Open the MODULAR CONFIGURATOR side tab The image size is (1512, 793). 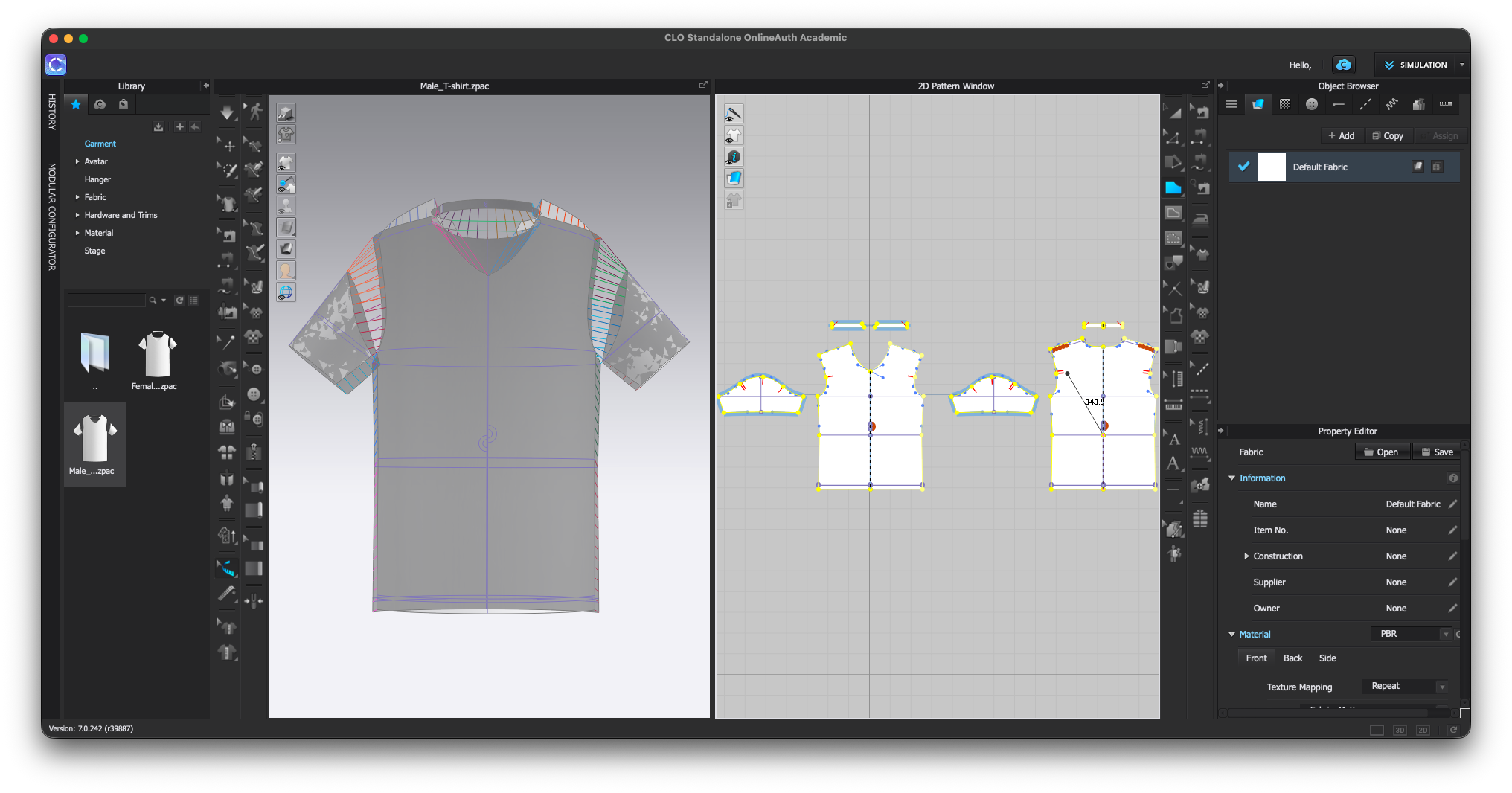(52, 216)
